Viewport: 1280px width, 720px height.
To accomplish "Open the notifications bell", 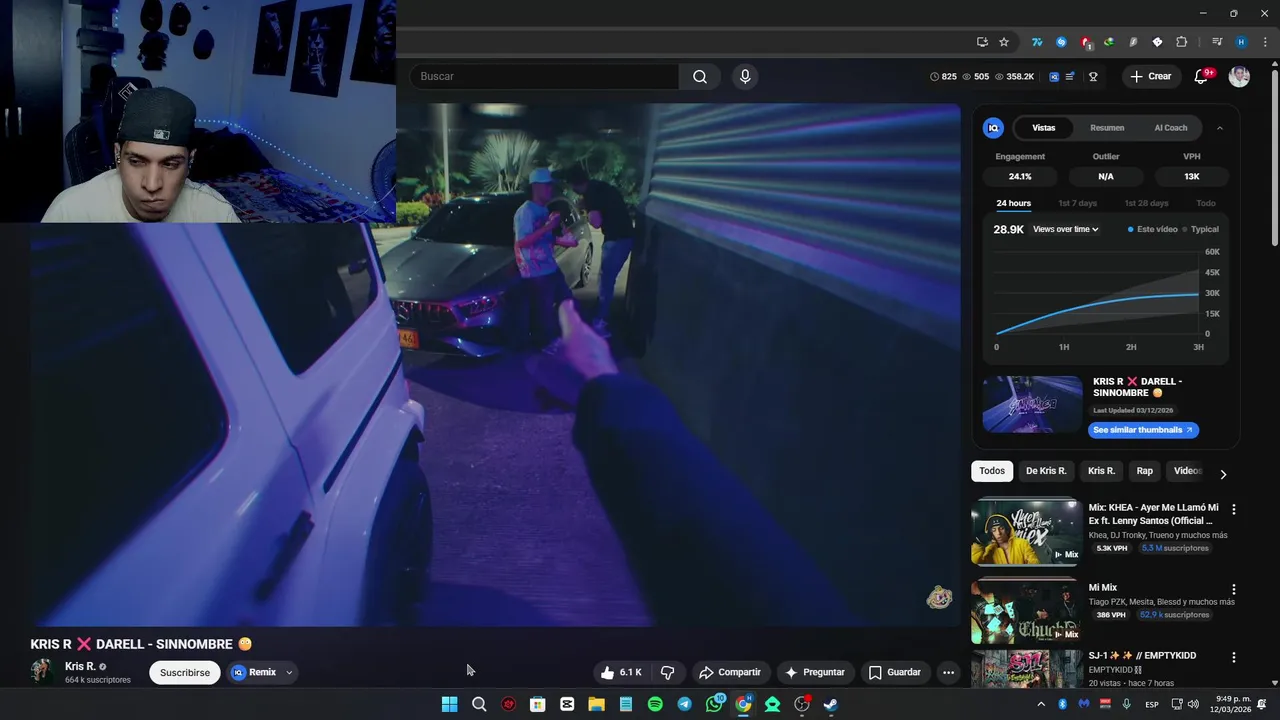I will (x=1202, y=76).
